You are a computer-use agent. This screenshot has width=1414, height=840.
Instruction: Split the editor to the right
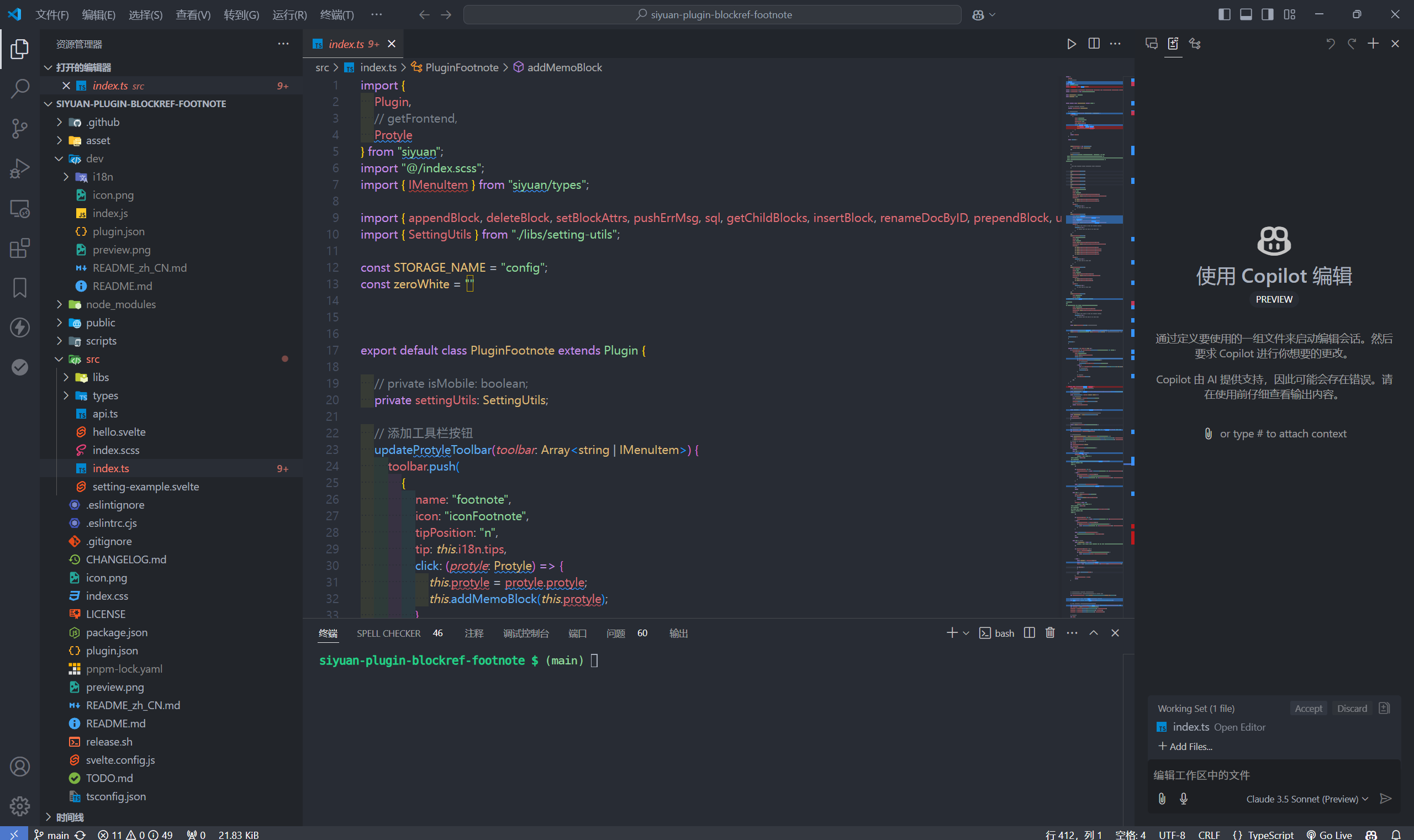(1094, 44)
